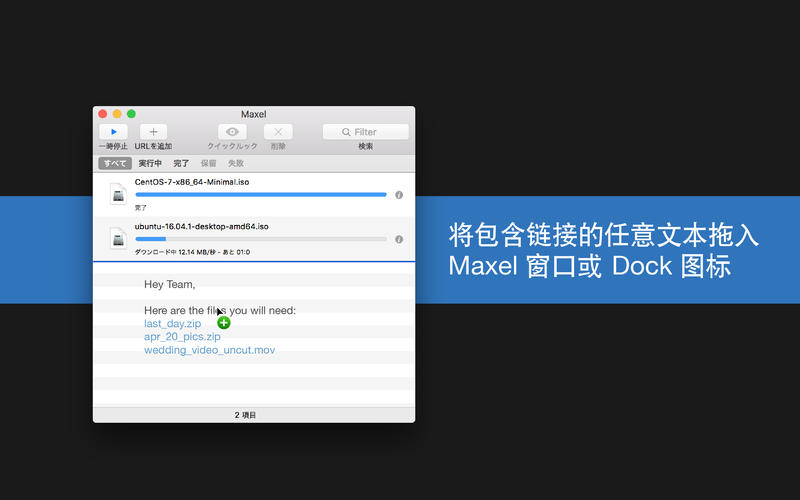Click the Maxel window title

(x=254, y=114)
